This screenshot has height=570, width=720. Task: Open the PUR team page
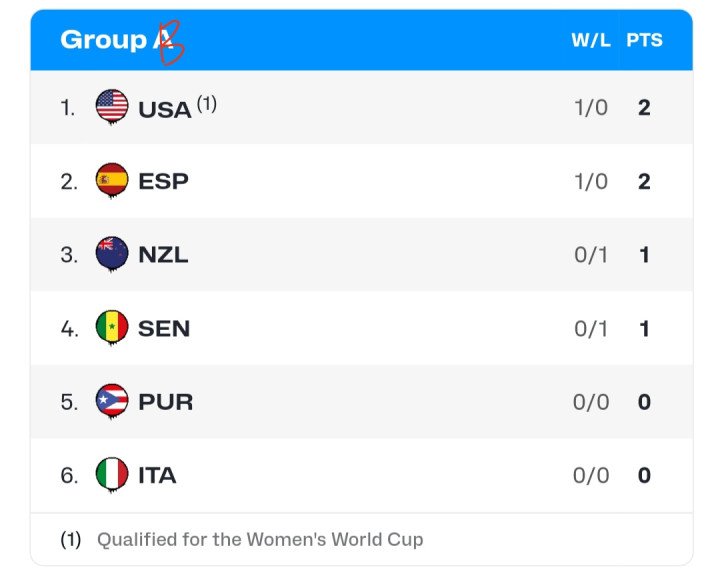(166, 402)
